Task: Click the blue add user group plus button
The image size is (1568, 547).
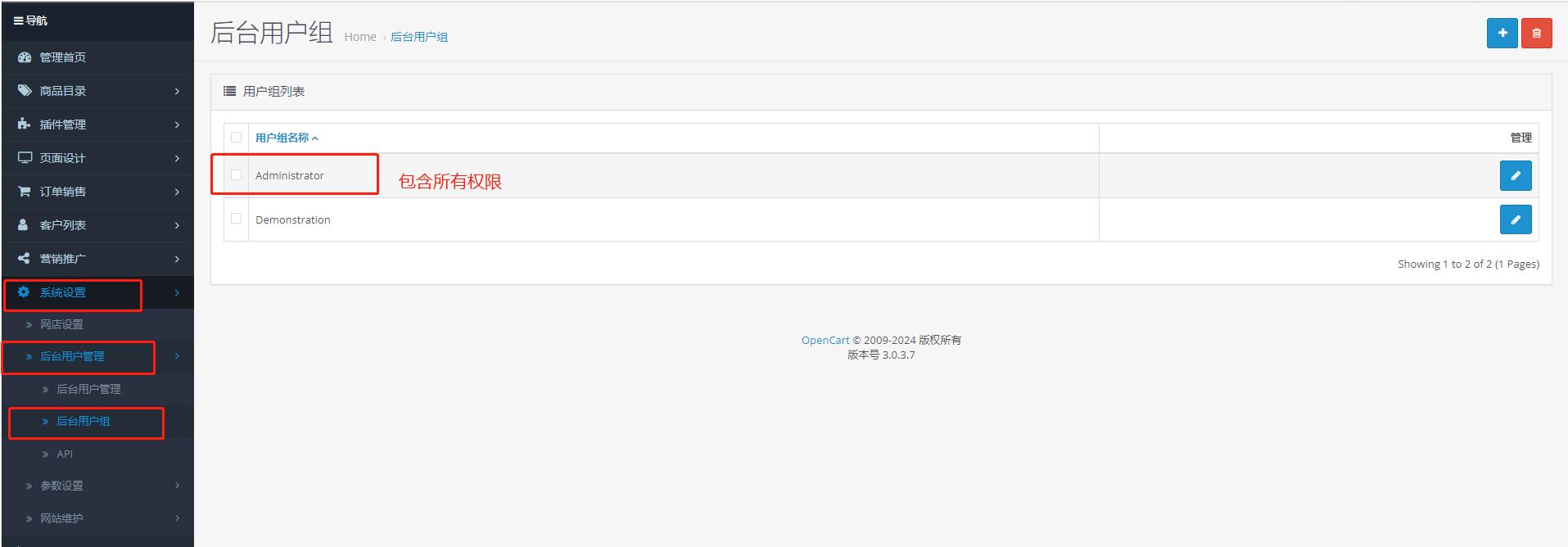Action: 1502,34
